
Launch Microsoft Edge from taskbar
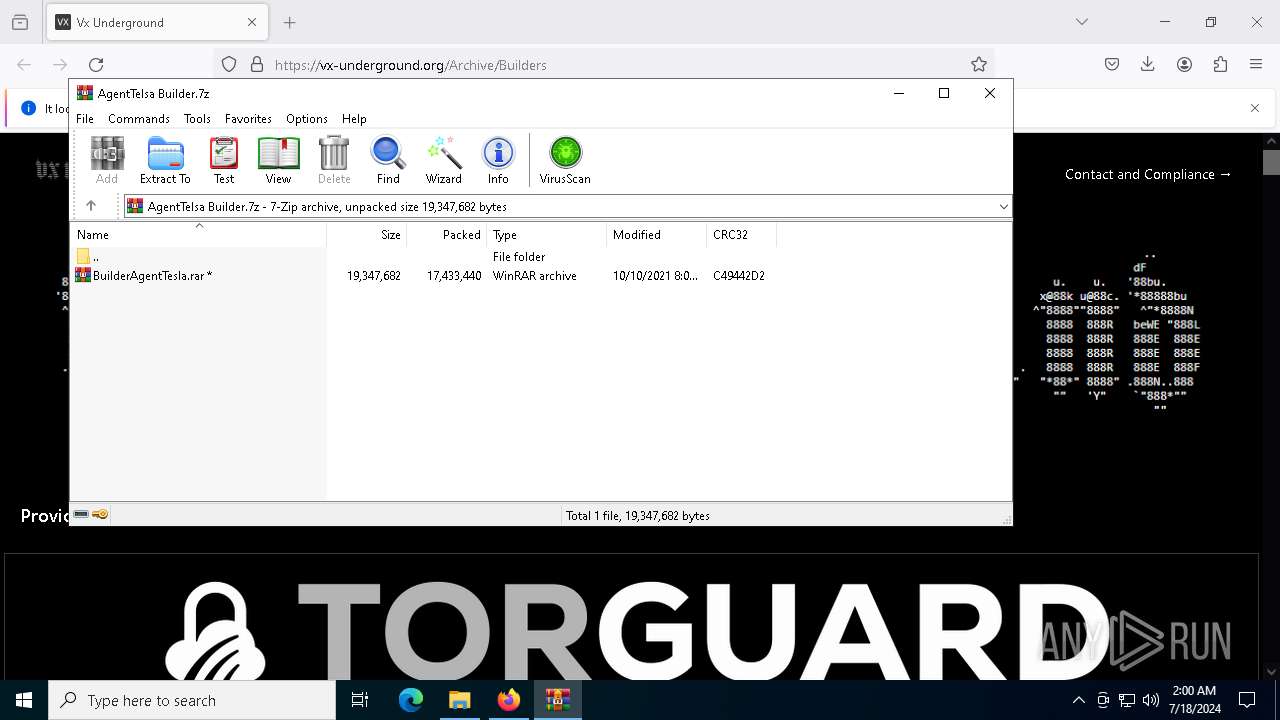coord(411,700)
